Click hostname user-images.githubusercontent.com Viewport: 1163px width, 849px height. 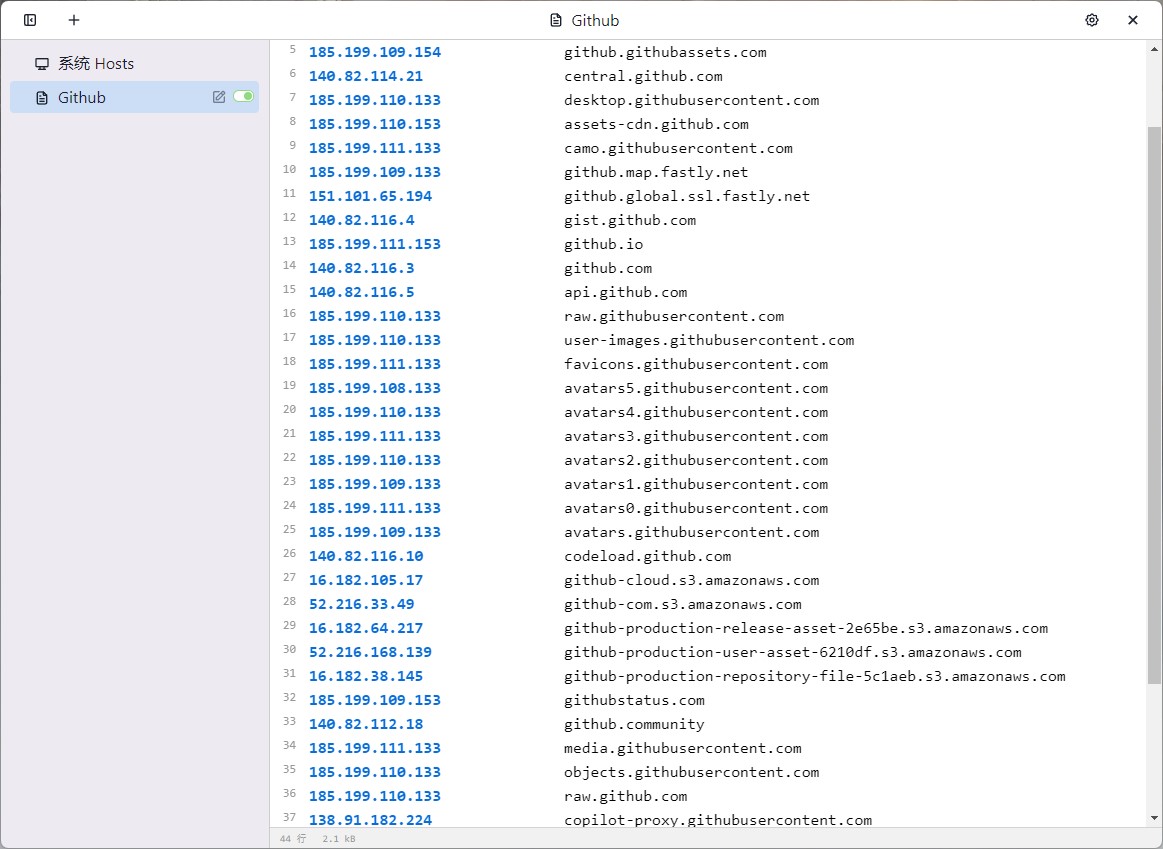click(709, 340)
